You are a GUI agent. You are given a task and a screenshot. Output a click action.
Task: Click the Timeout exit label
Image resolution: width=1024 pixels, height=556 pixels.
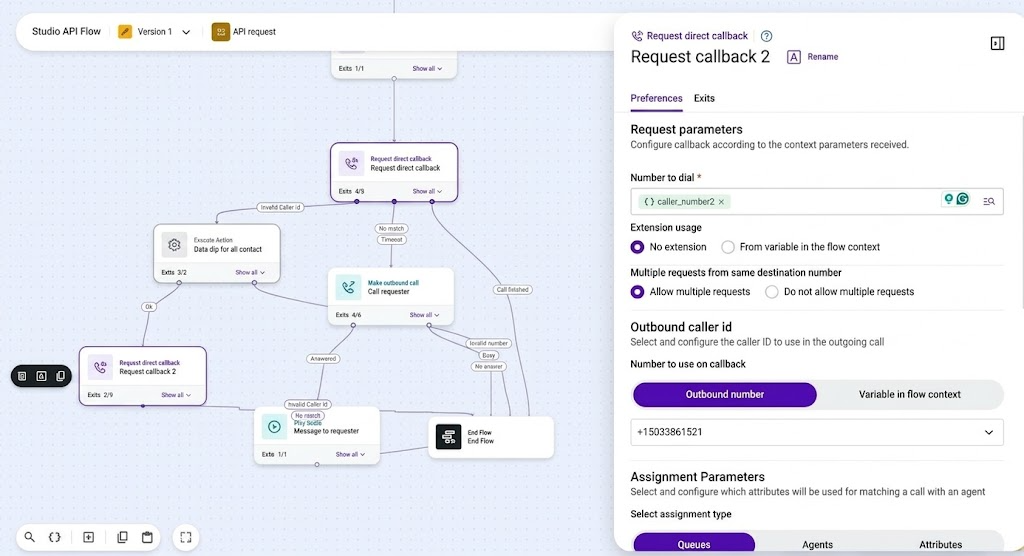coord(391,240)
